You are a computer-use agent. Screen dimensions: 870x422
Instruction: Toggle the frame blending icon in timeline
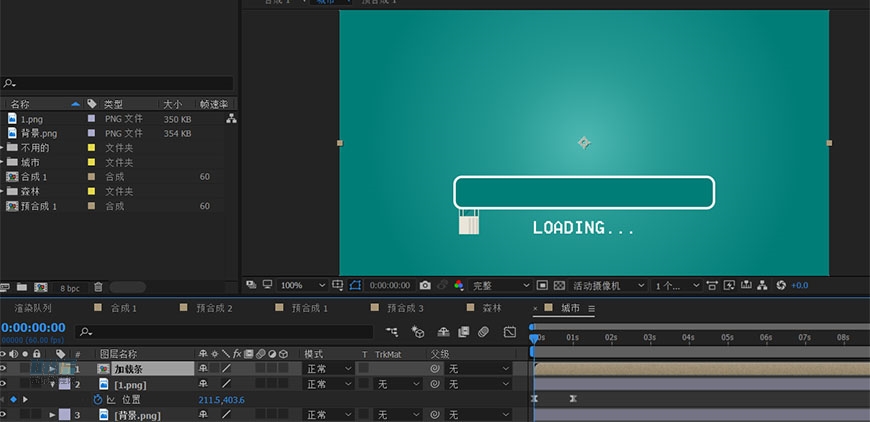(x=464, y=332)
